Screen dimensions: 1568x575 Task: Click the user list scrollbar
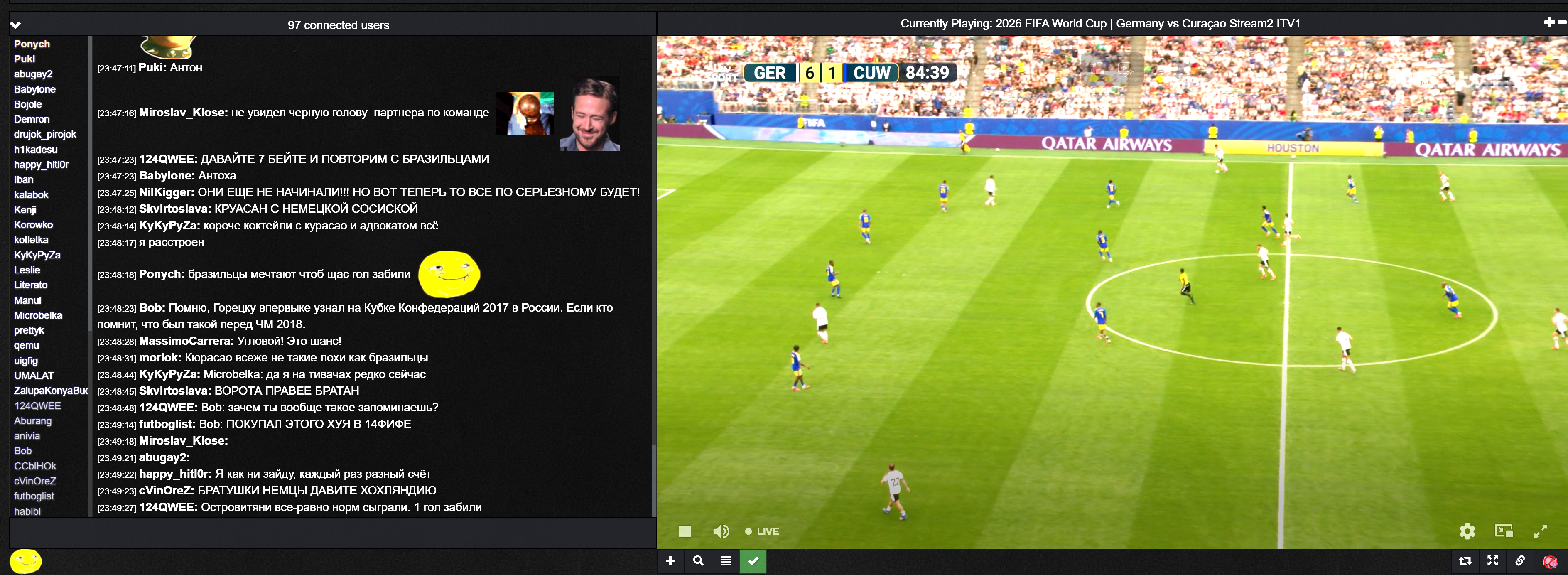click(x=90, y=183)
